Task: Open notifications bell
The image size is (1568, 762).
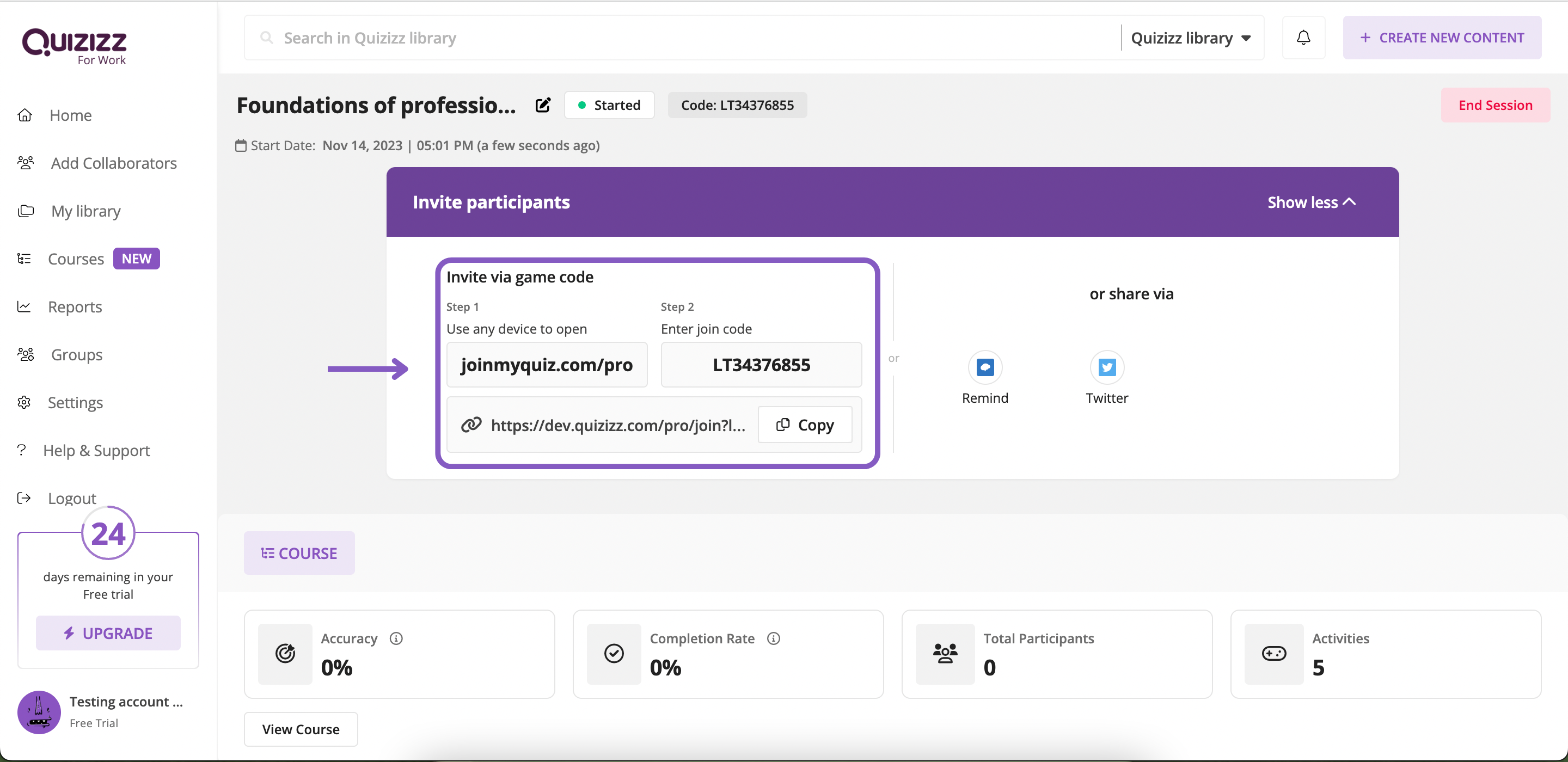Action: point(1303,38)
